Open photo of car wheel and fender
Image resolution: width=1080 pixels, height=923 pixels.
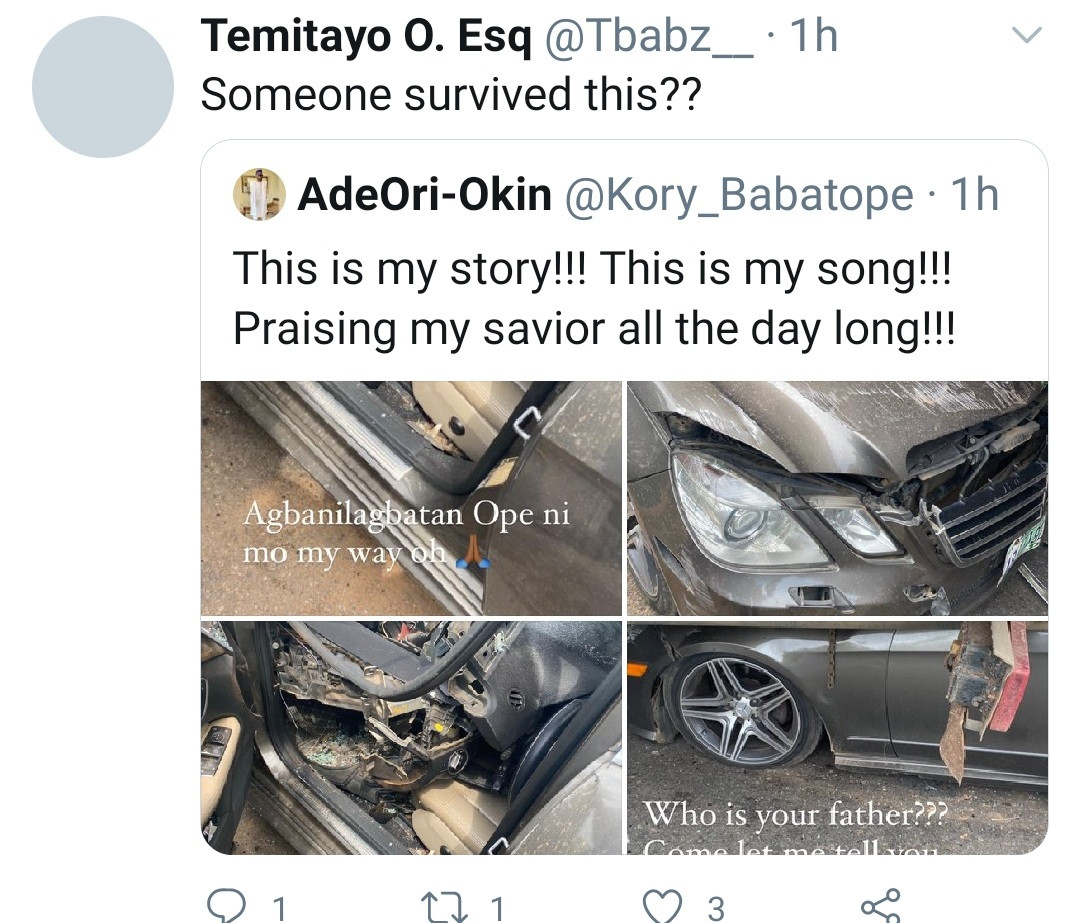[x=837, y=737]
